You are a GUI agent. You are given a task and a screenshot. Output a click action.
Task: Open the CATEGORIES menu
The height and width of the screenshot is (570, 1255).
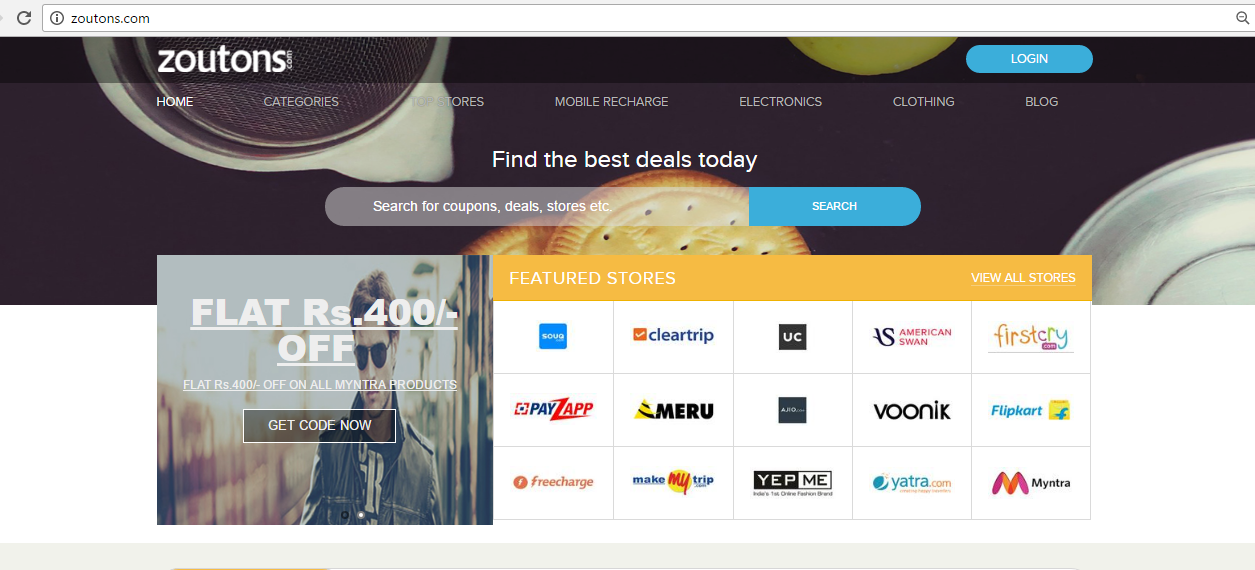301,101
